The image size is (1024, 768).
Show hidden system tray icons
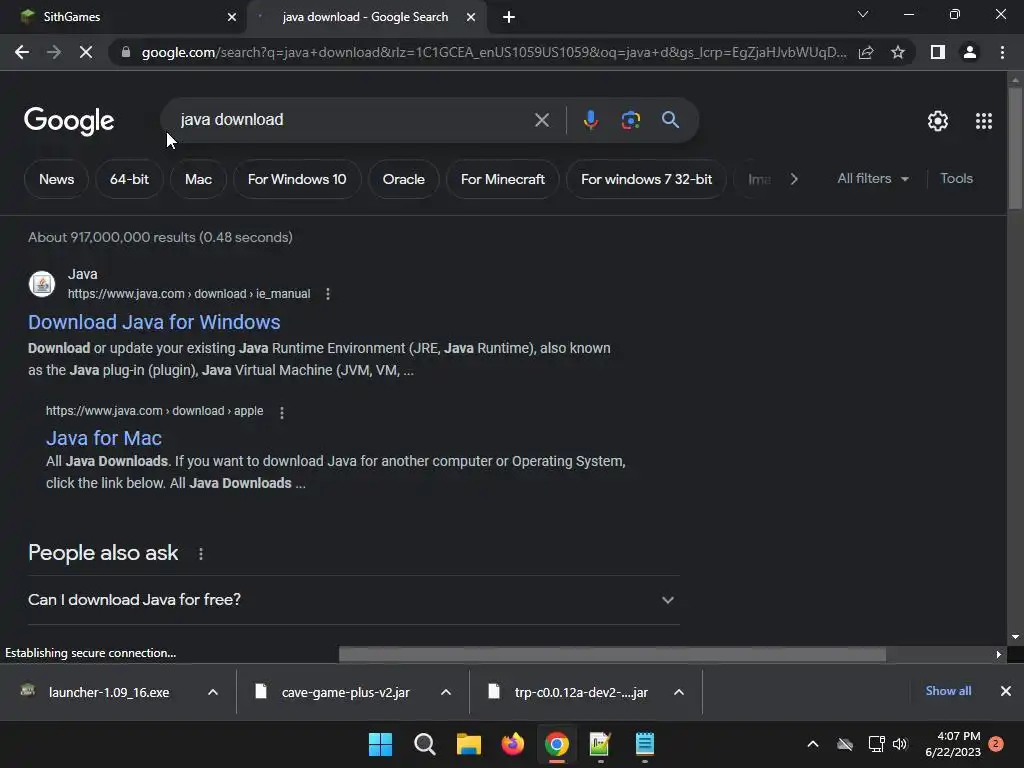[813, 744]
